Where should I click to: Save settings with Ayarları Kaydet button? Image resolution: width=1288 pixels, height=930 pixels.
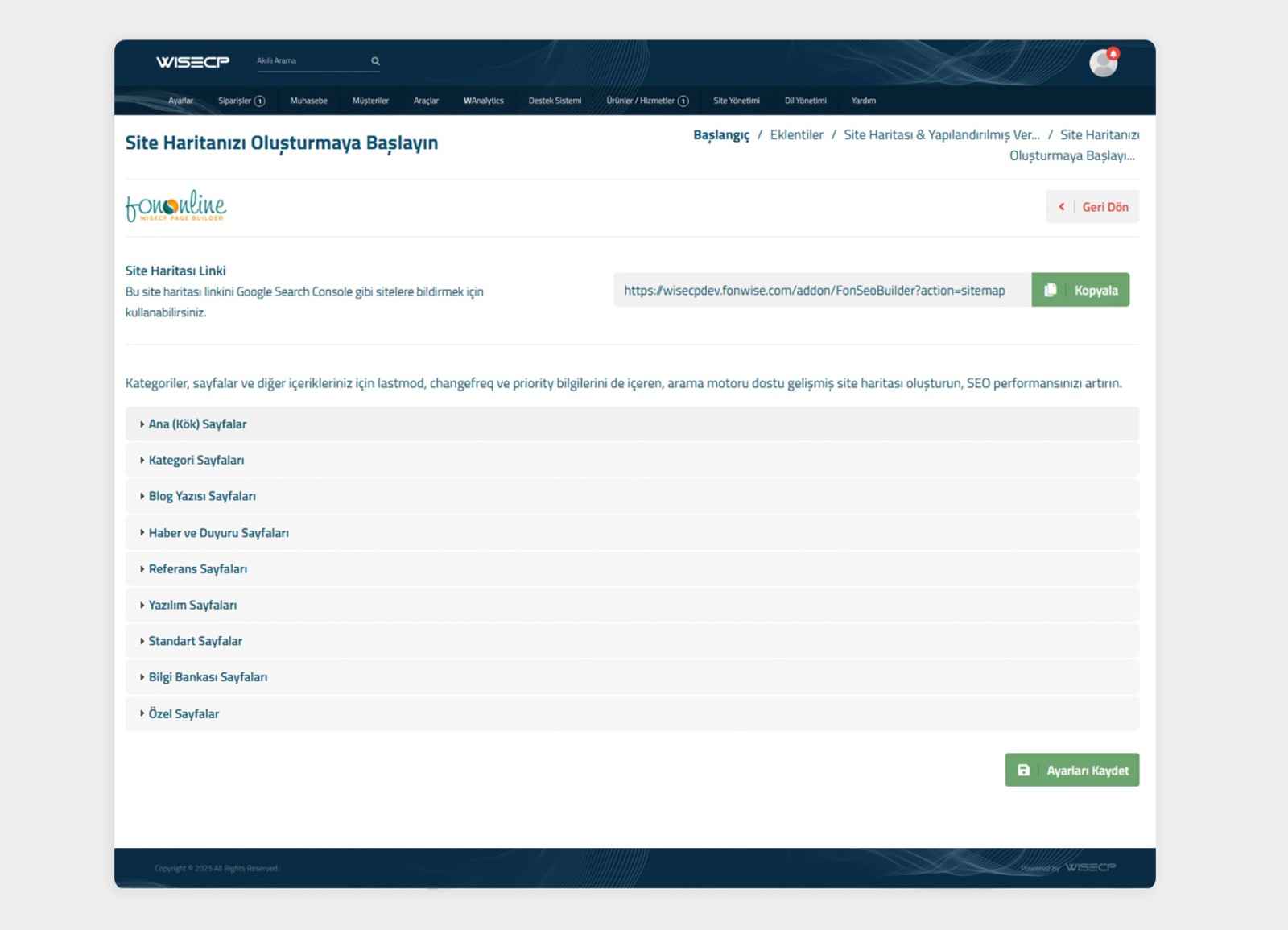coord(1071,771)
